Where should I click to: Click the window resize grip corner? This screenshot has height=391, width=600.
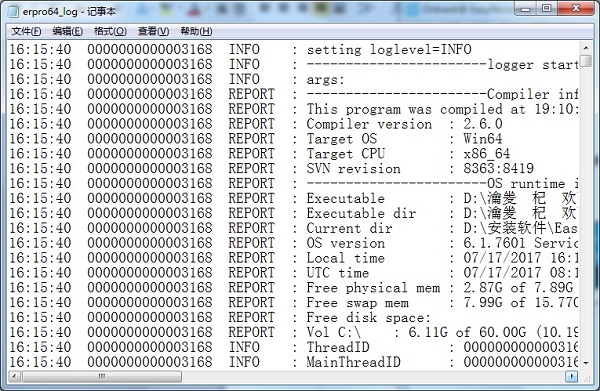586,377
